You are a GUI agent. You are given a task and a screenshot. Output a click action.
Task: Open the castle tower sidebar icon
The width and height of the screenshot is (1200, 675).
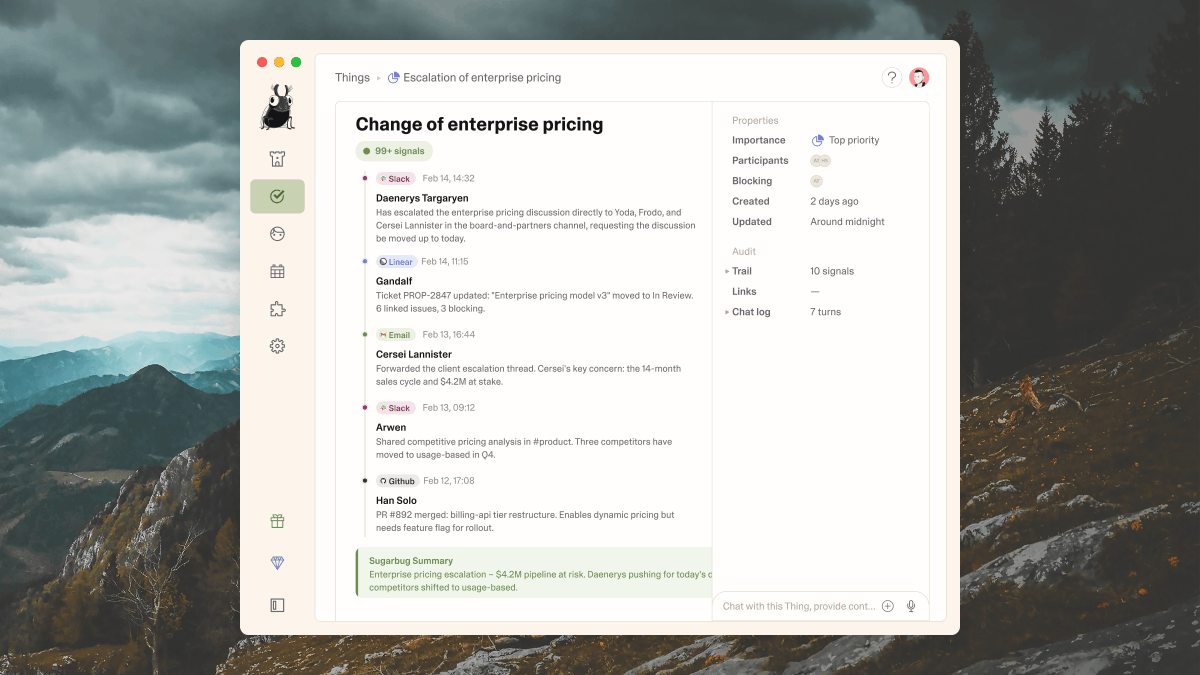point(277,158)
